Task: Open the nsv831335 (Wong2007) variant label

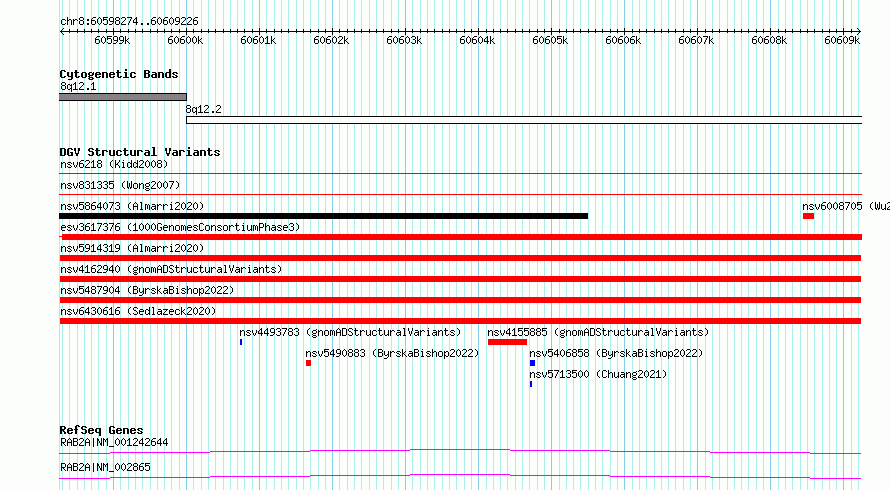Action: 120,185
